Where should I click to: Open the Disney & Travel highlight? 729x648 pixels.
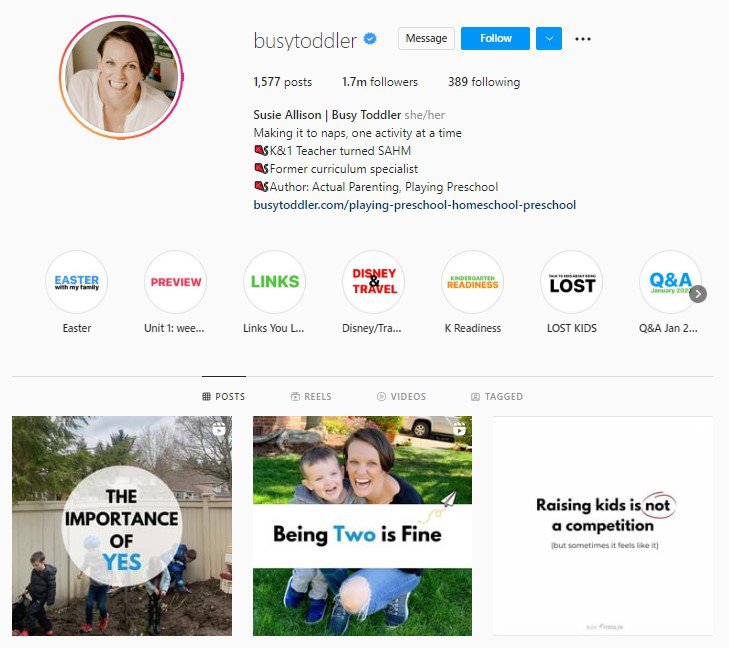pos(374,282)
